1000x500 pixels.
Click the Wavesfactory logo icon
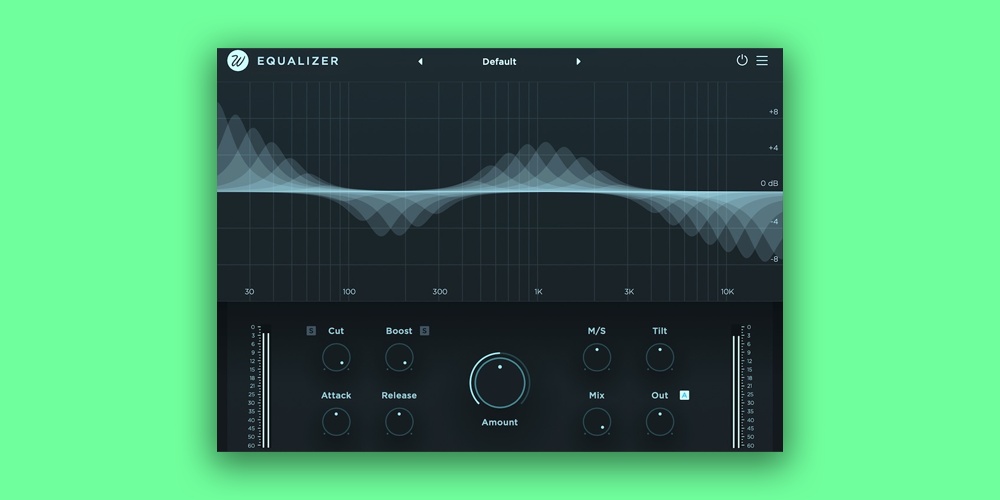(238, 61)
